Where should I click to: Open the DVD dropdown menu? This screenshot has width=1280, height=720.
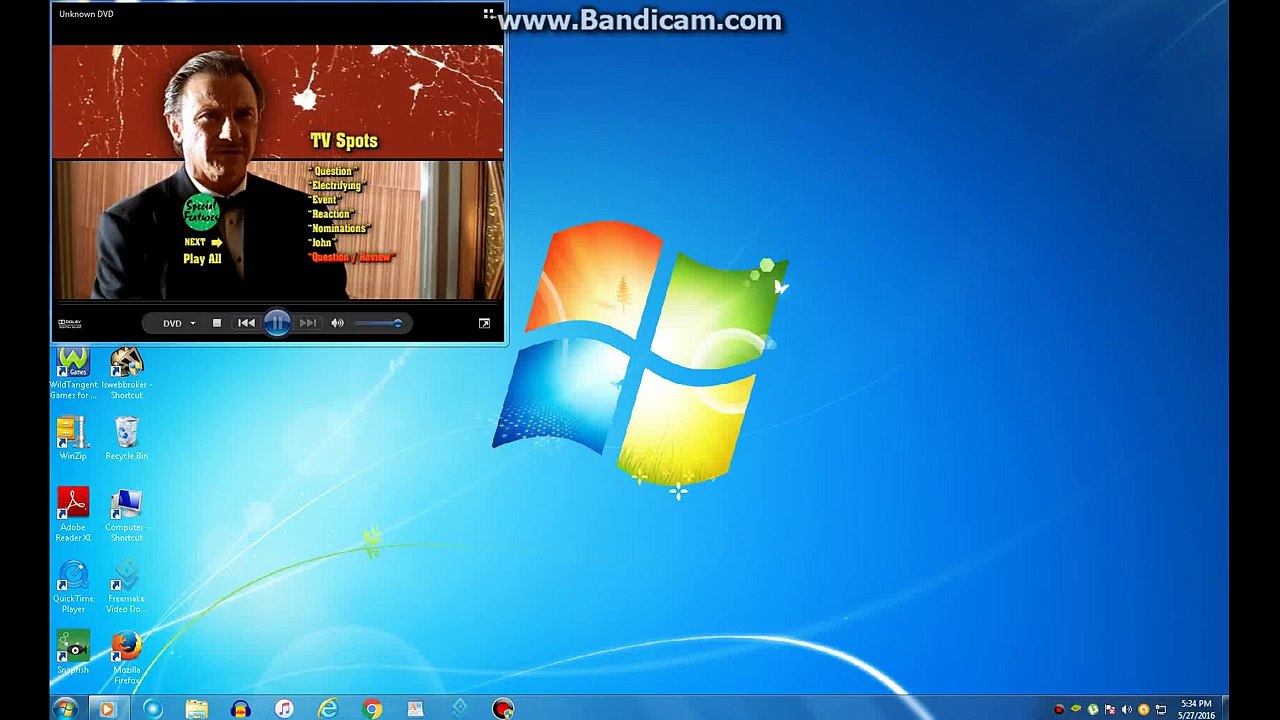(179, 323)
